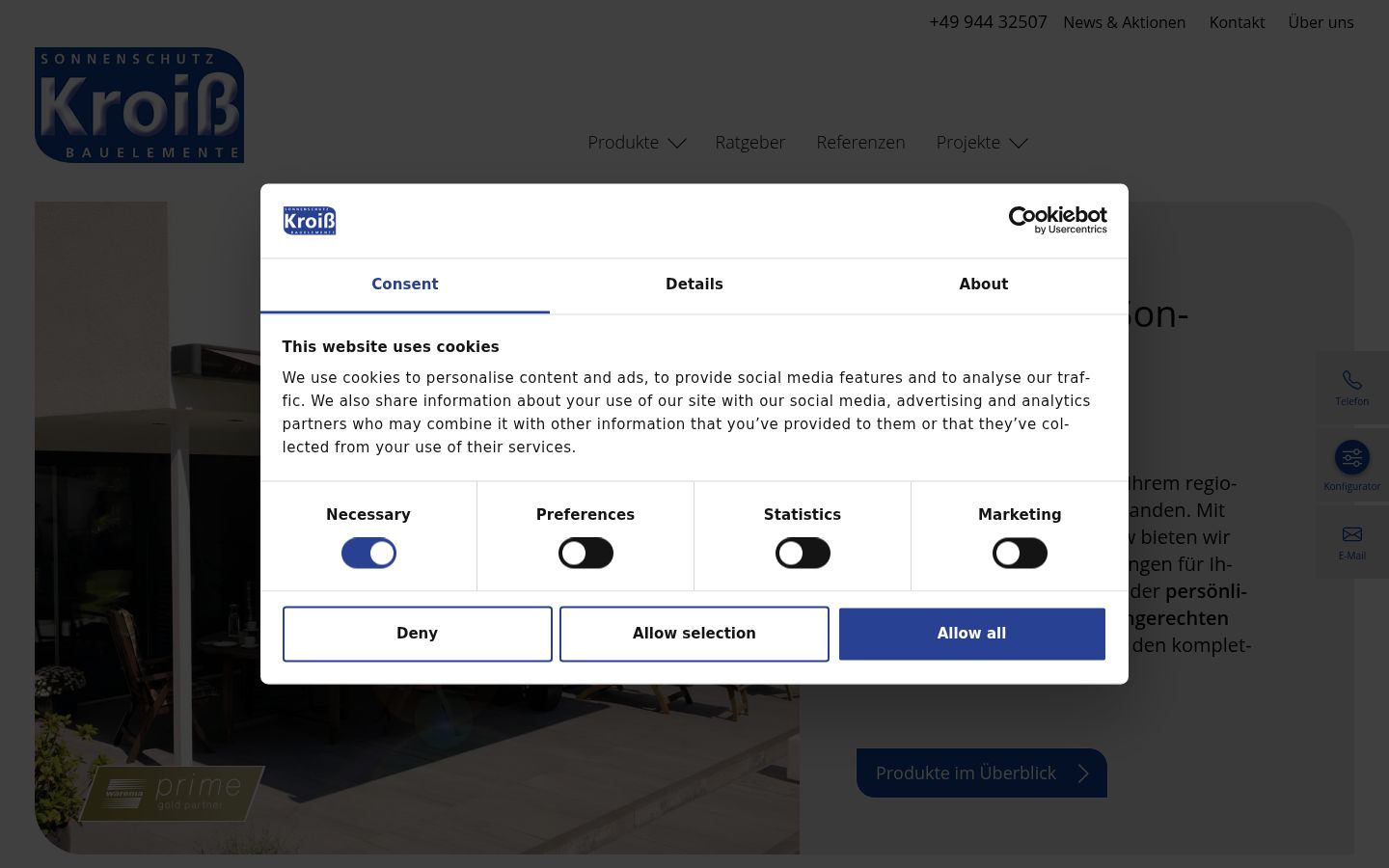Toggle the Preferences cookie switch
The image size is (1389, 868).
tap(586, 553)
